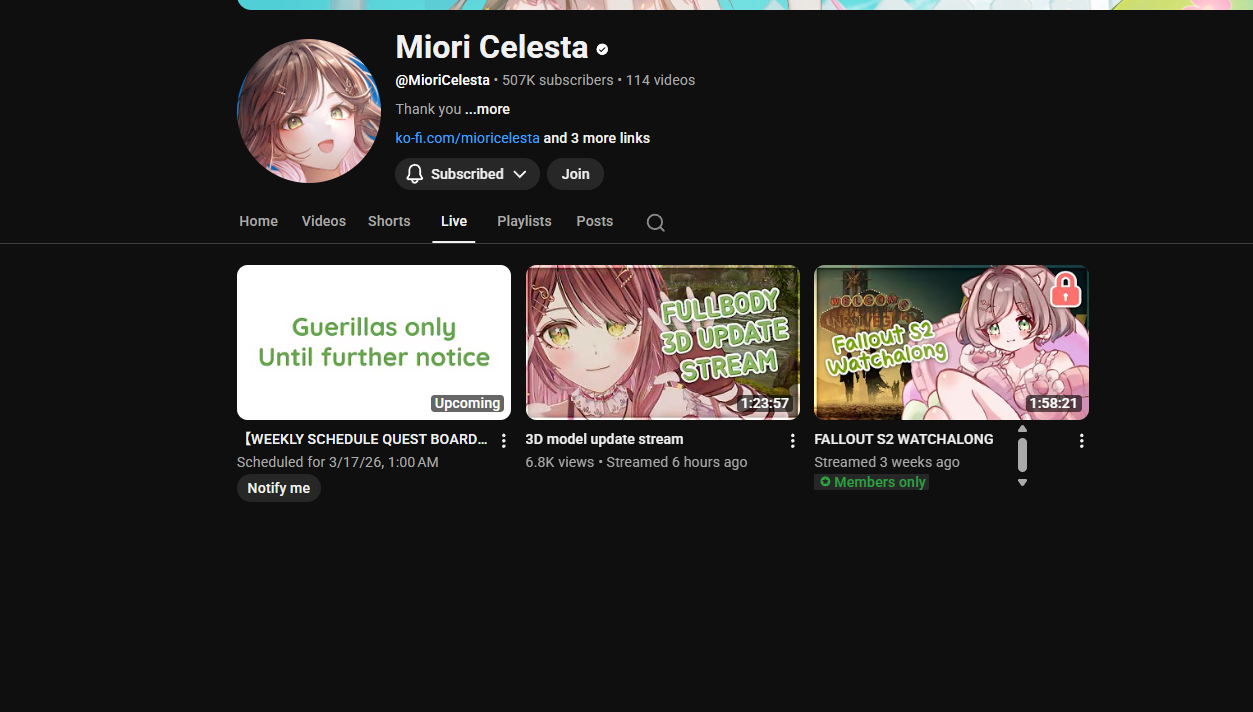Expand the Subscribed notification dropdown chevron

[x=520, y=174]
